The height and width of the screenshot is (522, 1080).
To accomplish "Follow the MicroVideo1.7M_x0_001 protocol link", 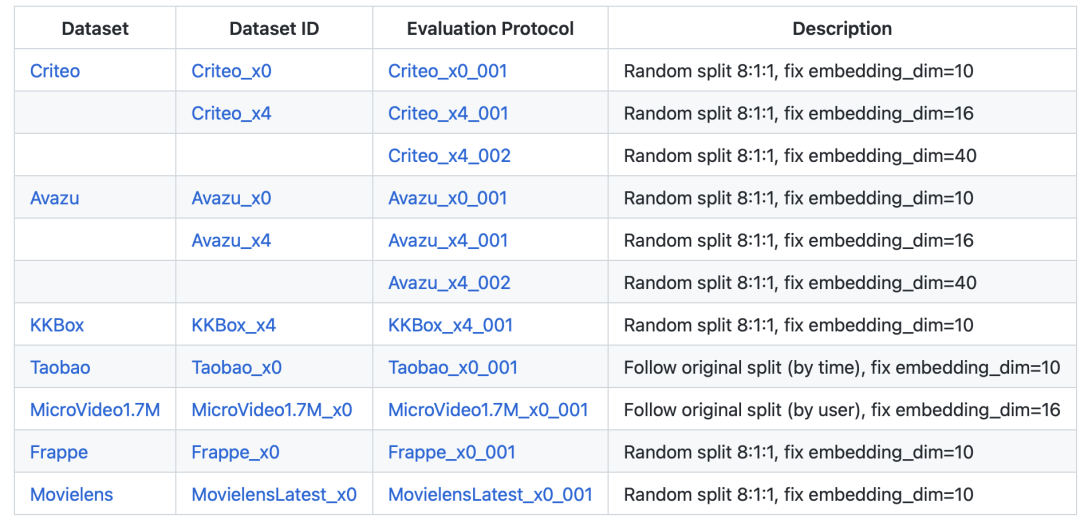I will coord(488,410).
